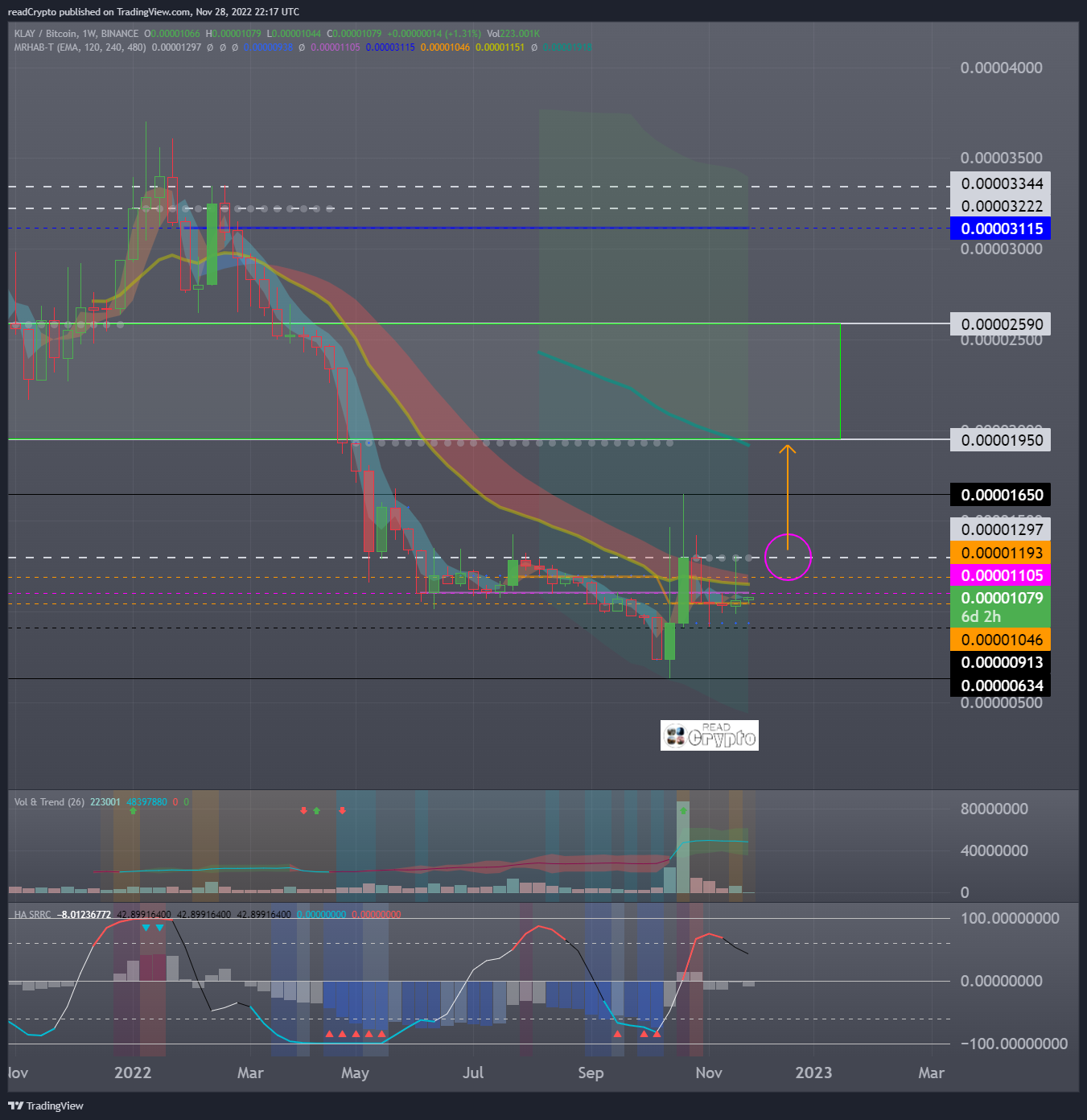Select the magenta circle drawing on chart
Viewport: 1087px width, 1120px height.
click(x=788, y=557)
